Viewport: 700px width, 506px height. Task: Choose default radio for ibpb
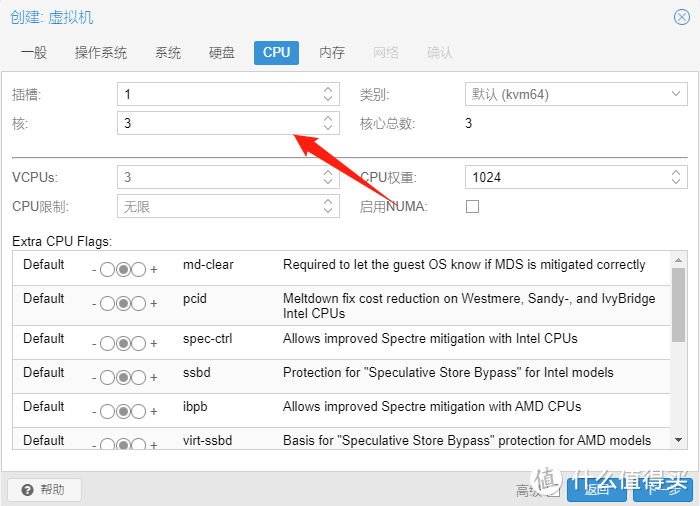point(123,411)
